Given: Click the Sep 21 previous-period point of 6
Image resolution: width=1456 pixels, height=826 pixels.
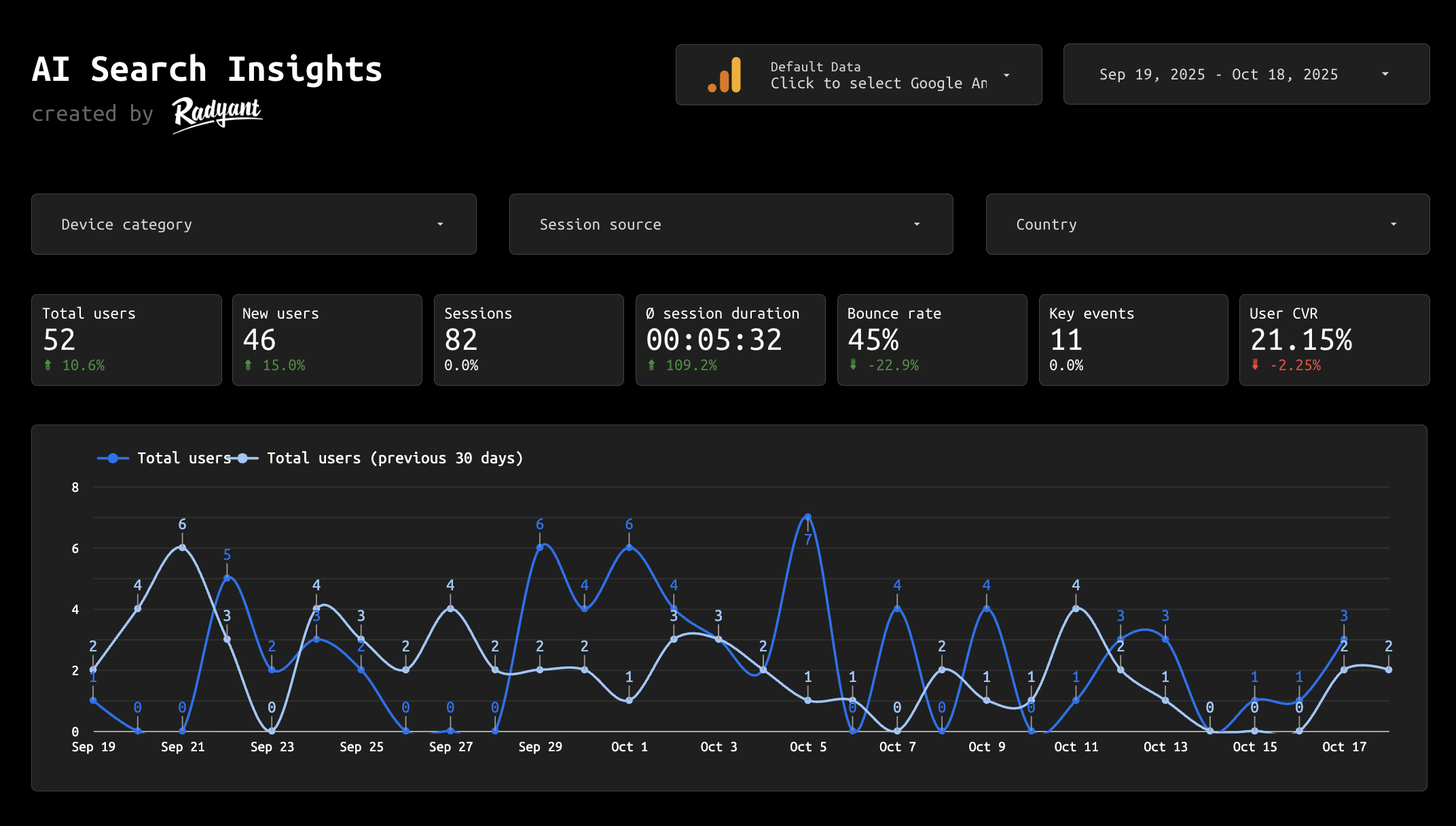Looking at the screenshot, I should [x=182, y=547].
